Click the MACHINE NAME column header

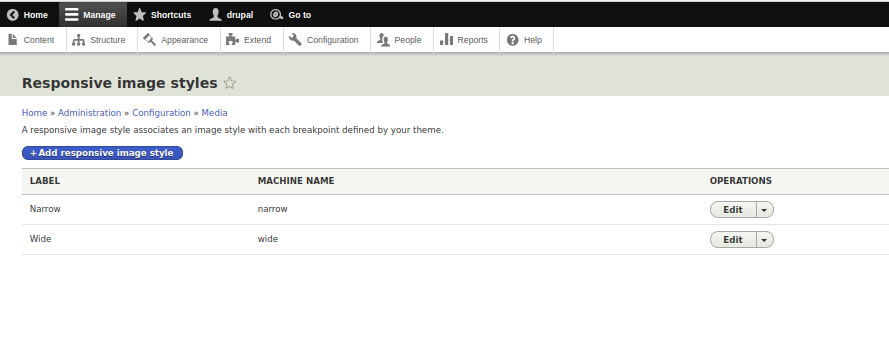point(296,181)
